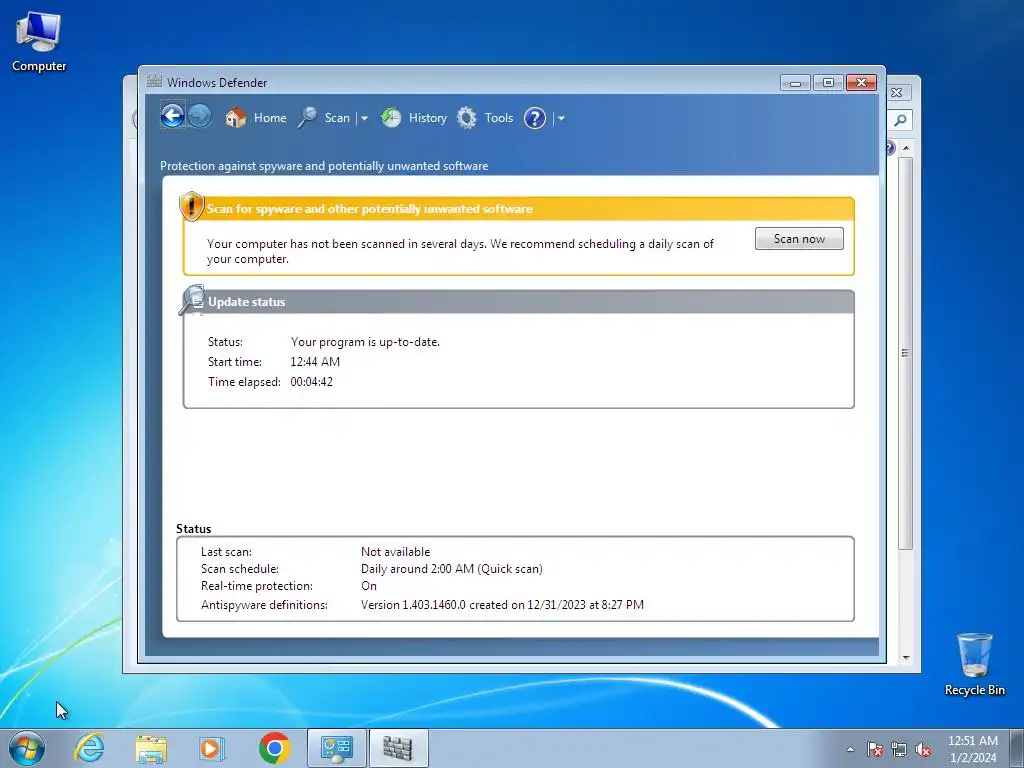Click 'Antispyware definitions:' label
1024x768 pixels.
264,605
